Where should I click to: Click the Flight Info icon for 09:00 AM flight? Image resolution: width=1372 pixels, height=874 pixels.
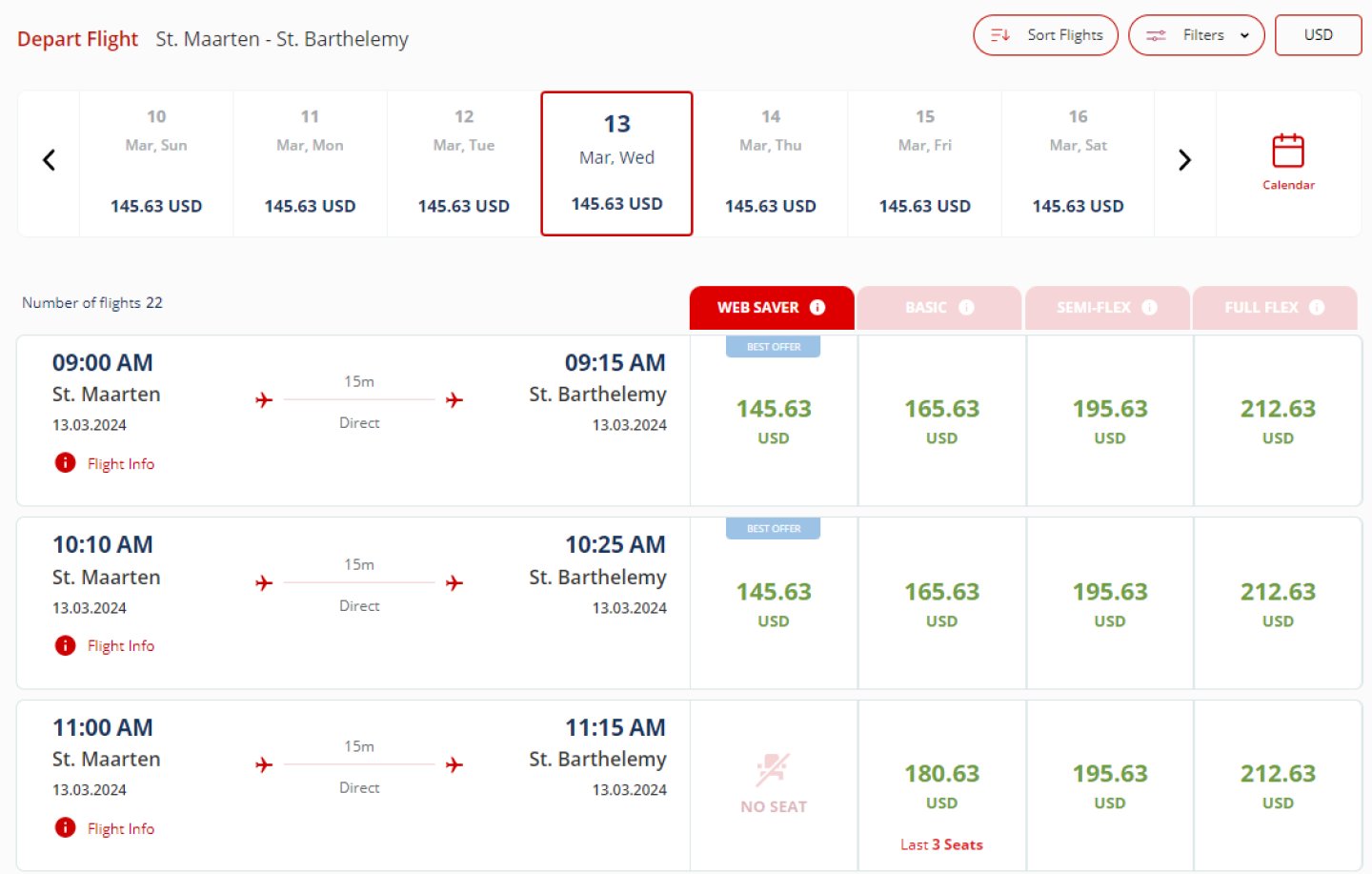point(65,462)
